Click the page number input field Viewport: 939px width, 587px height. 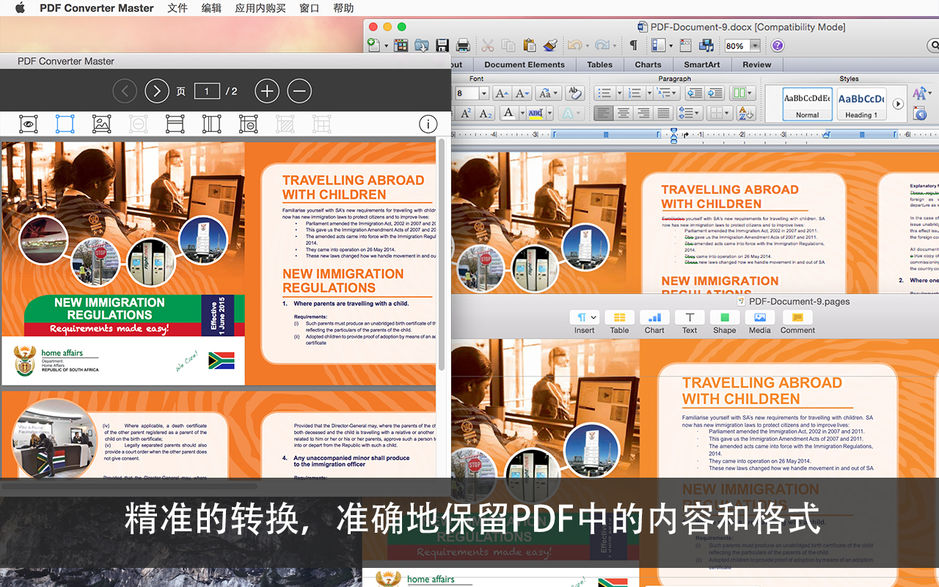tap(208, 90)
